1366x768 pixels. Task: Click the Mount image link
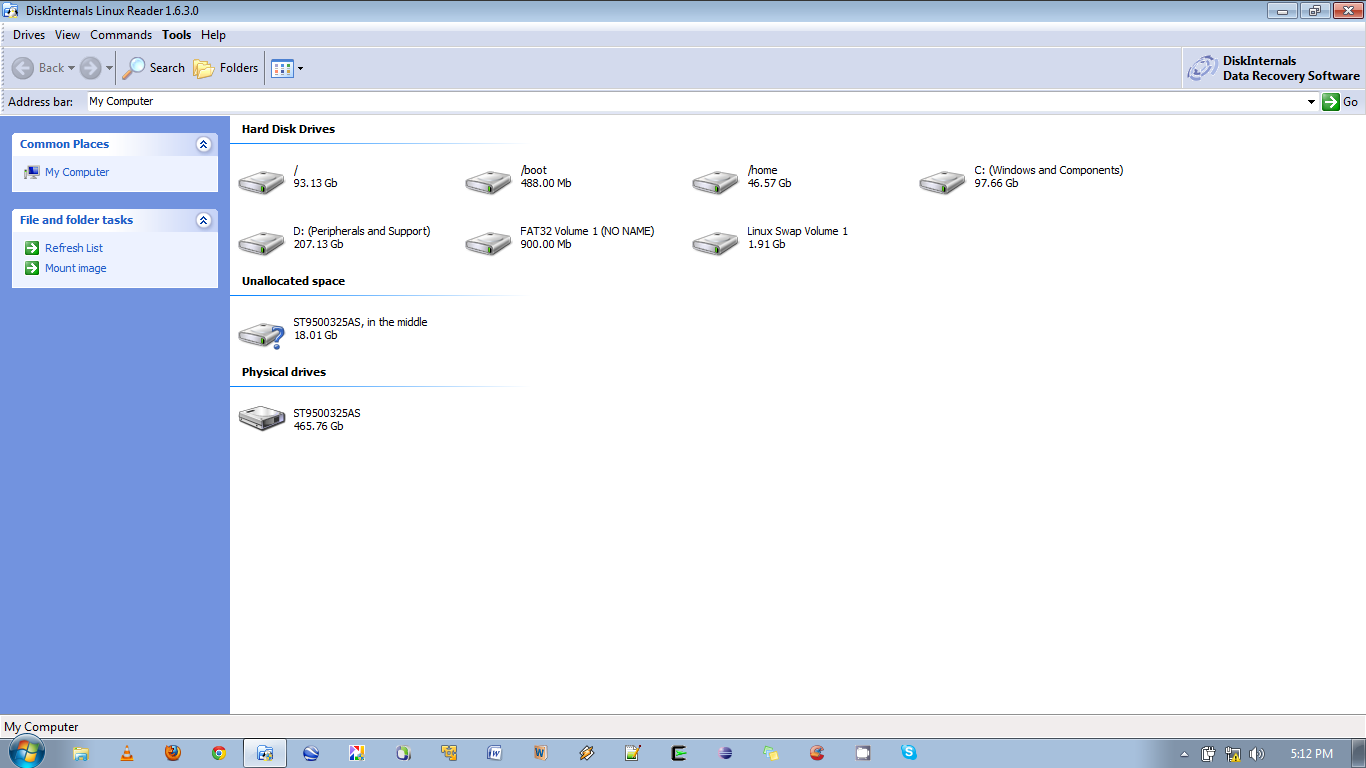76,268
